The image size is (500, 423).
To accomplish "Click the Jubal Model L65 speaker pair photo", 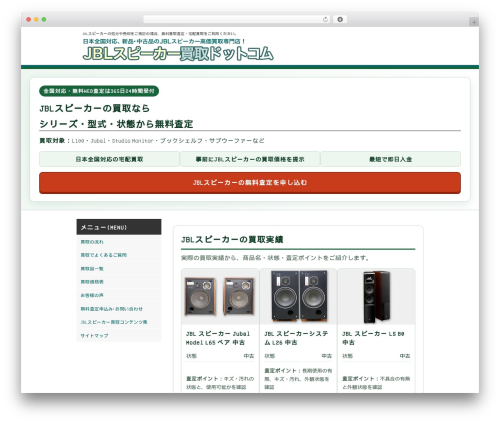I will click(x=220, y=297).
